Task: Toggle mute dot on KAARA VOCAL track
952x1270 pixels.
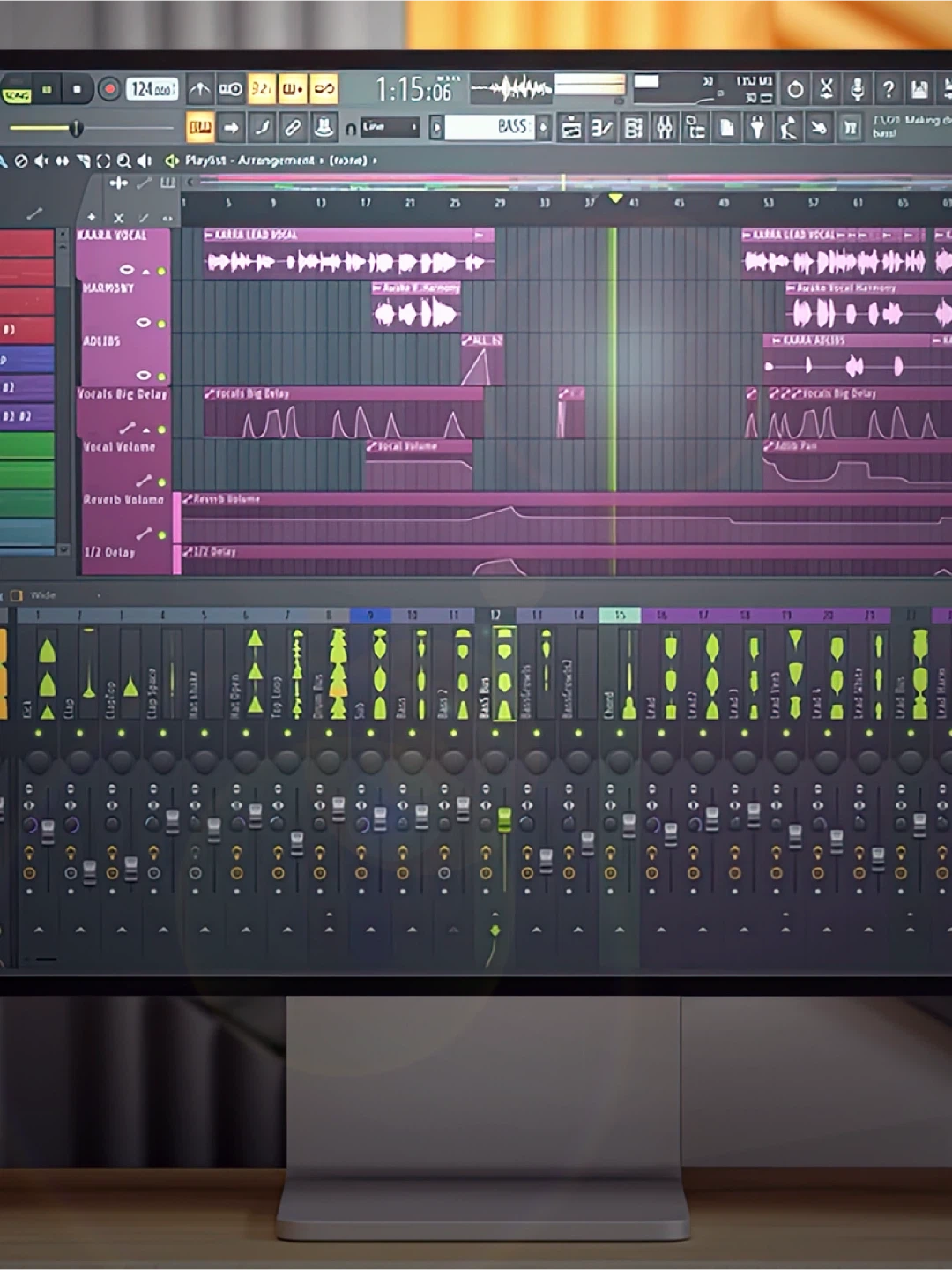Action: click(x=161, y=271)
